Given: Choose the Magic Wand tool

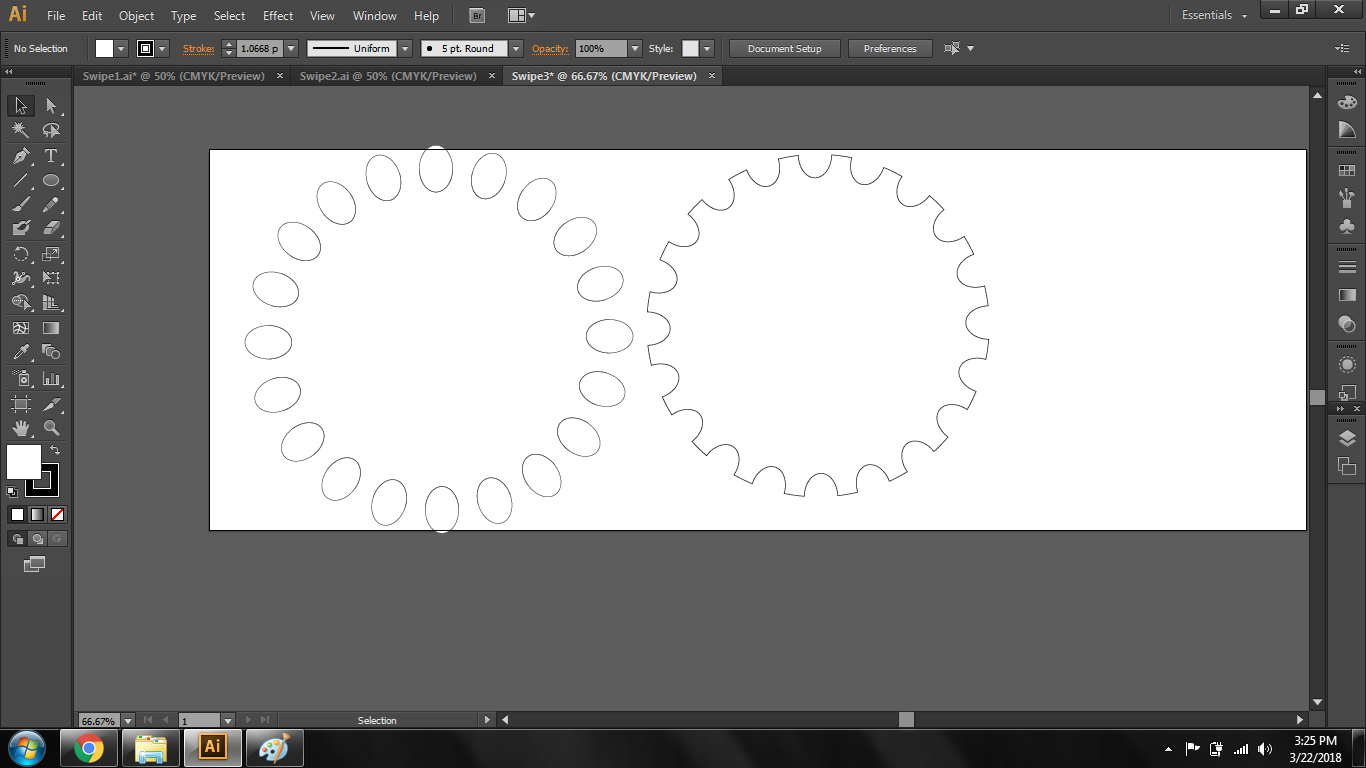Looking at the screenshot, I should [x=20, y=131].
